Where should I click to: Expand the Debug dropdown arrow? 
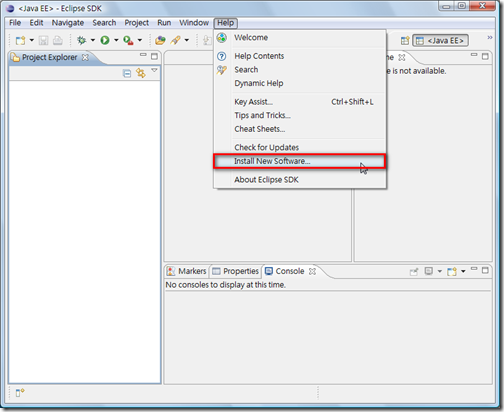[93, 40]
